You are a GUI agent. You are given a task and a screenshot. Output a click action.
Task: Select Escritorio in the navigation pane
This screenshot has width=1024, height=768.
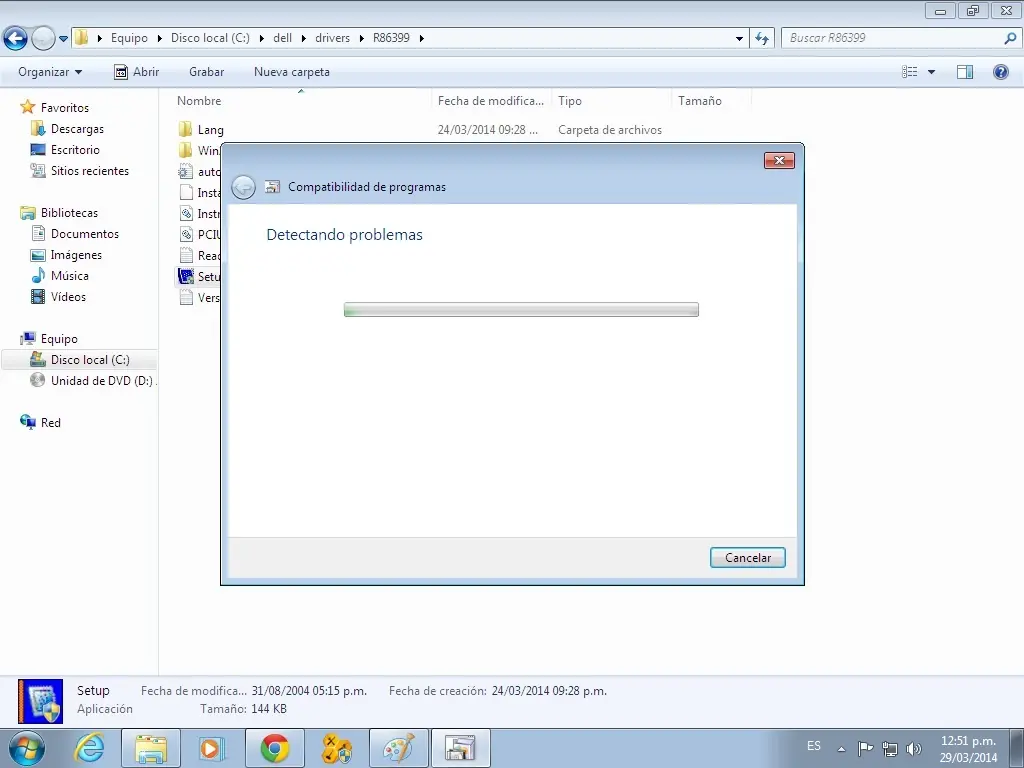(65, 150)
